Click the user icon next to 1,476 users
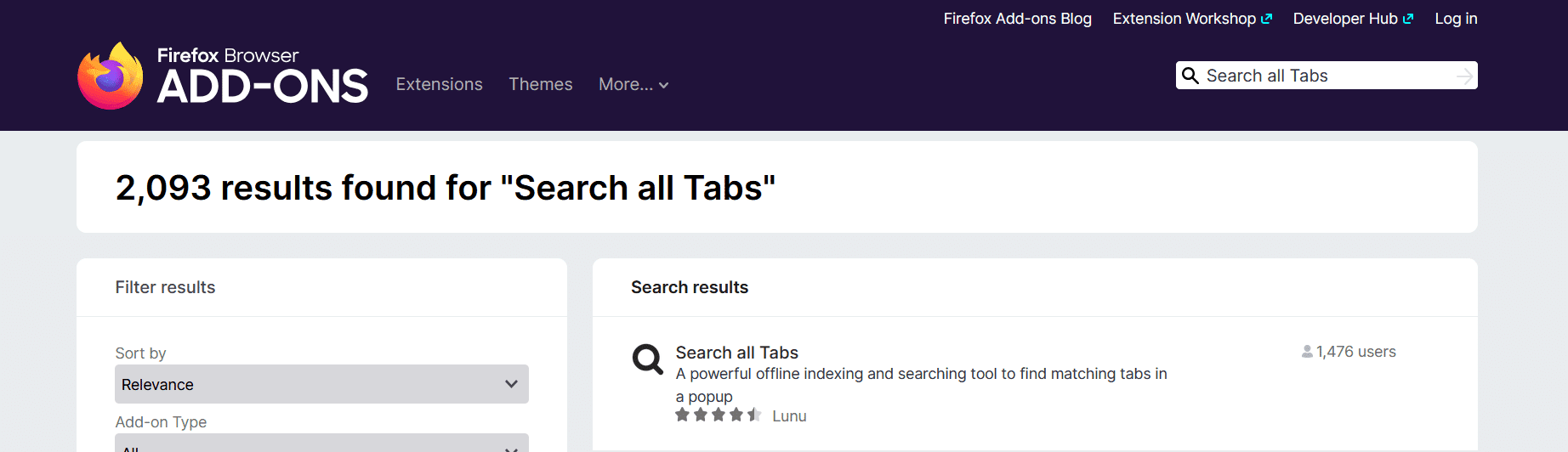1568x452 pixels. 1307,352
